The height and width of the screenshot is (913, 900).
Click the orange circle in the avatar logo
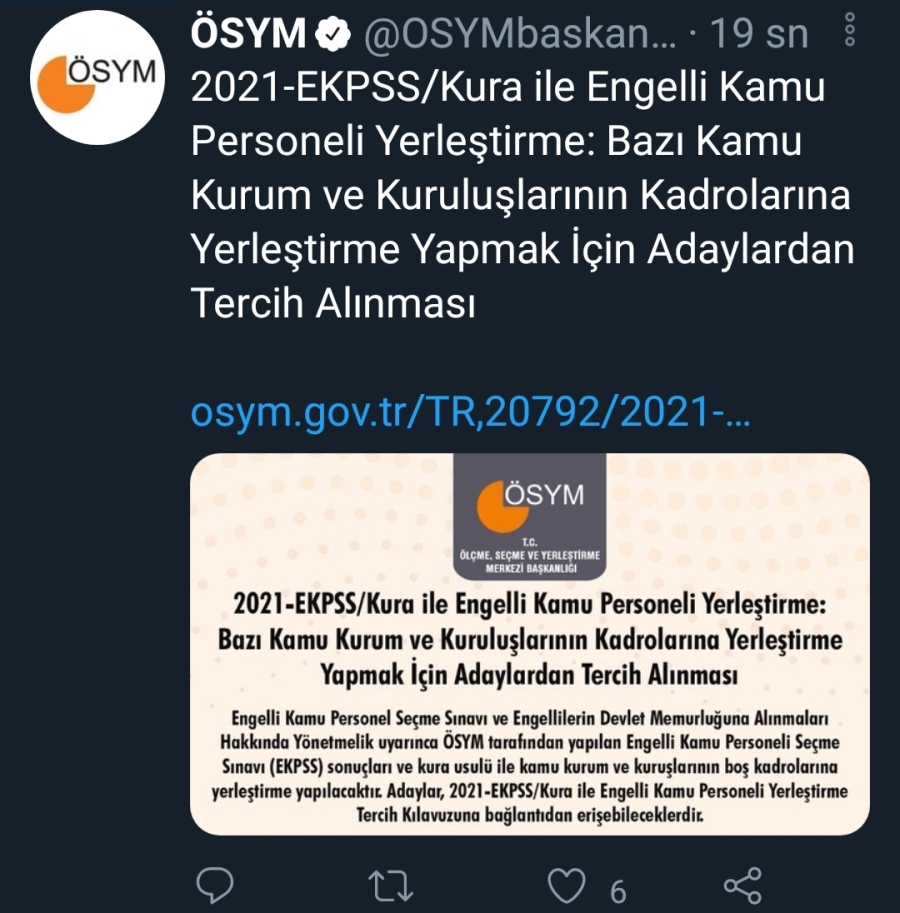tap(64, 84)
